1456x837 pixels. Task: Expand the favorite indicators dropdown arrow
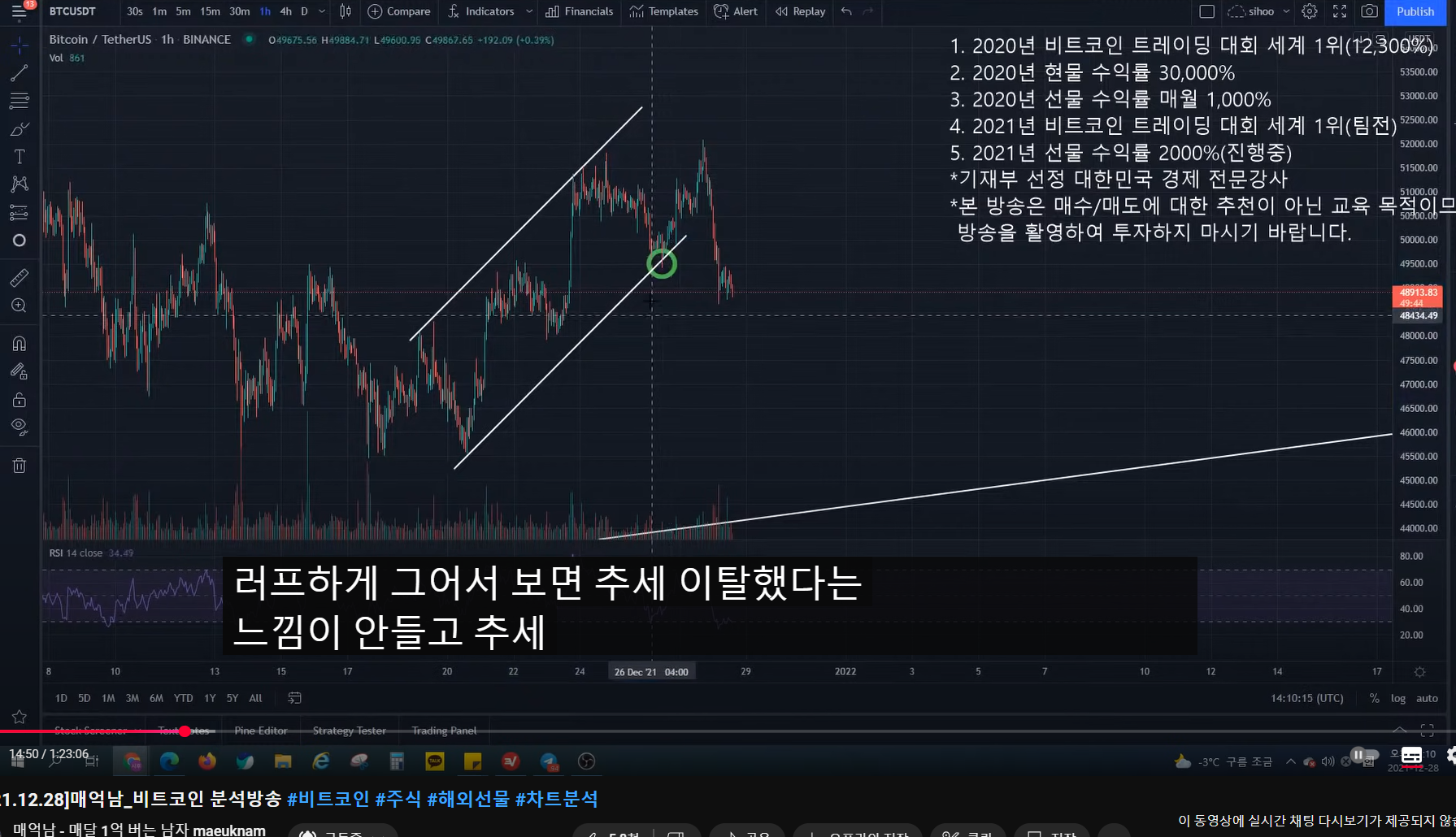pos(529,11)
